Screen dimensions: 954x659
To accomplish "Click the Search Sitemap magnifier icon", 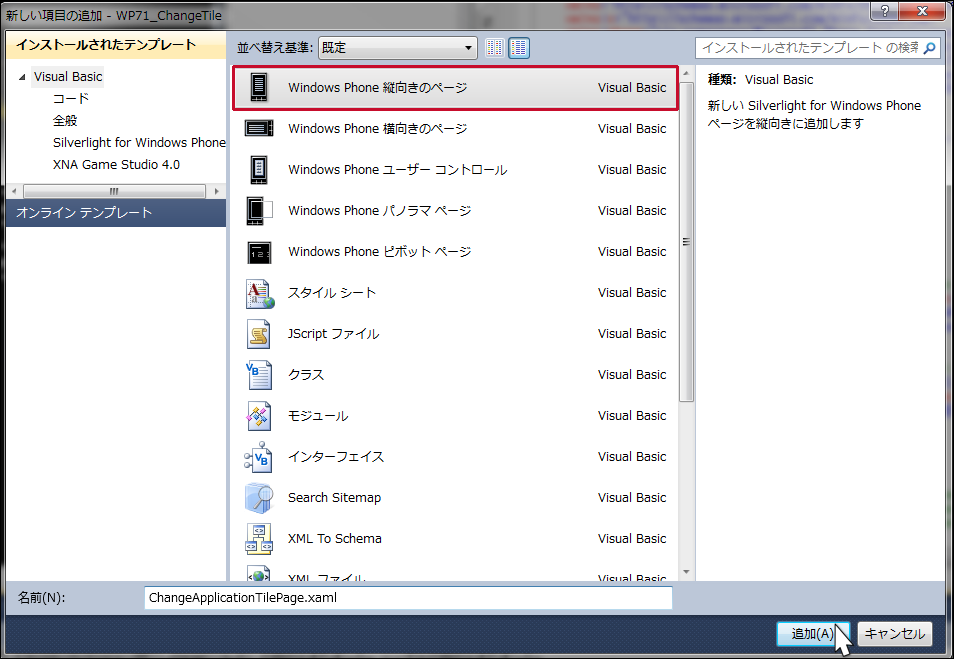I will 259,498.
